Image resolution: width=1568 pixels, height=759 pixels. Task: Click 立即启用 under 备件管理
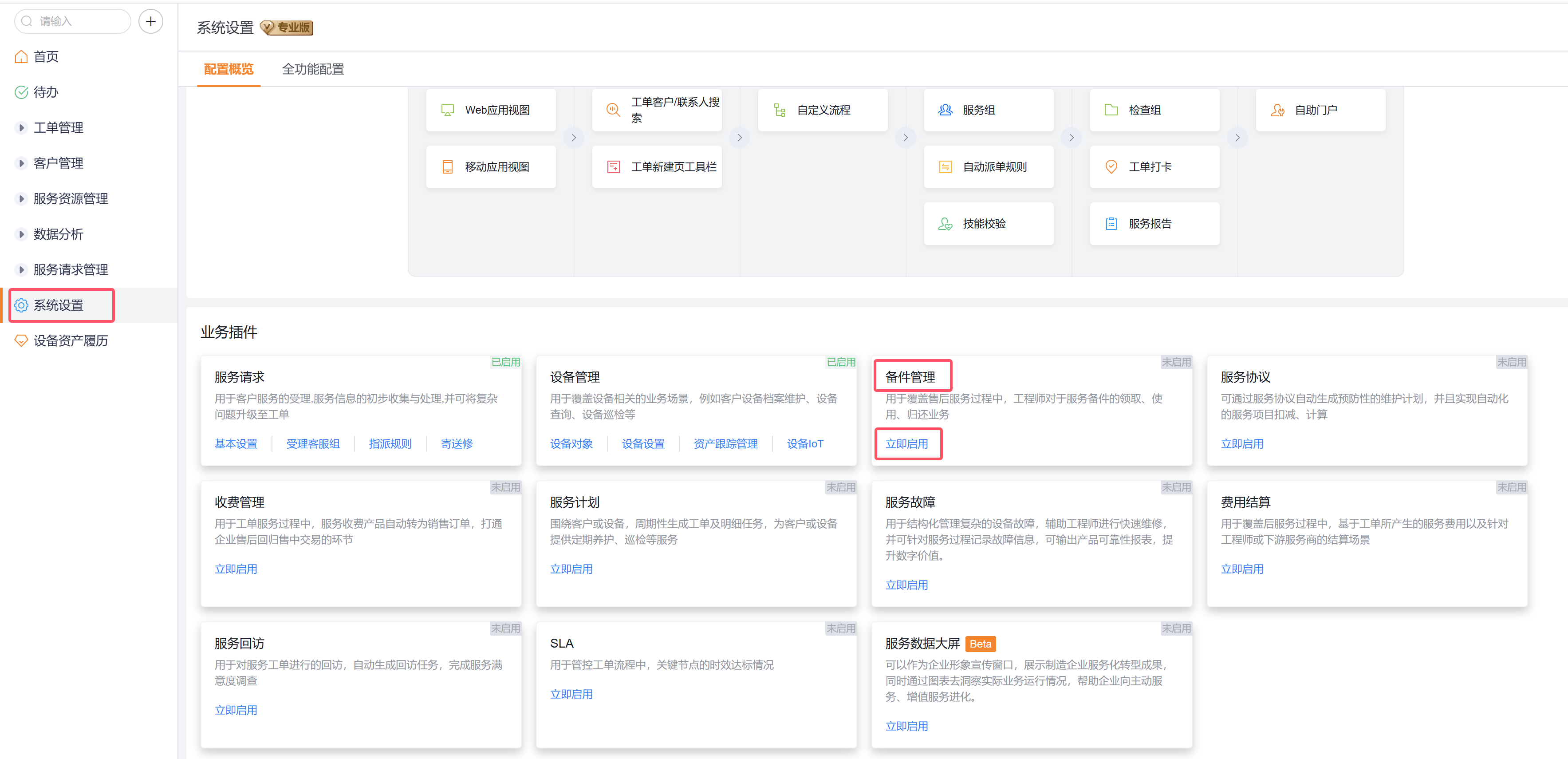tap(906, 444)
